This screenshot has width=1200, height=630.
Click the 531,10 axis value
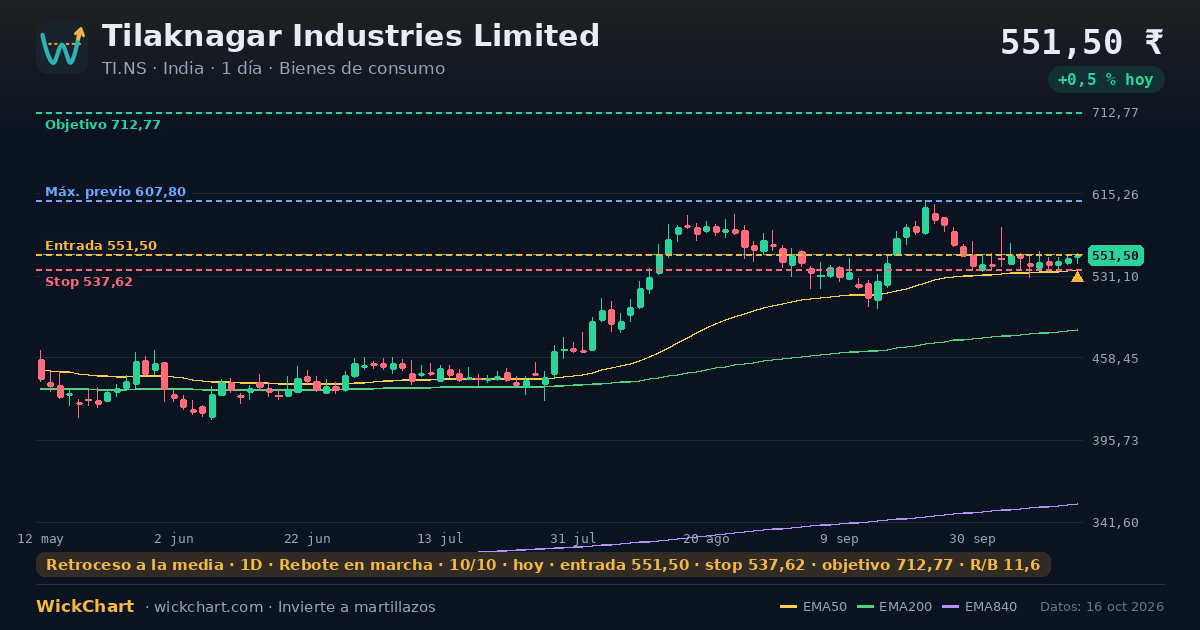click(x=1115, y=277)
